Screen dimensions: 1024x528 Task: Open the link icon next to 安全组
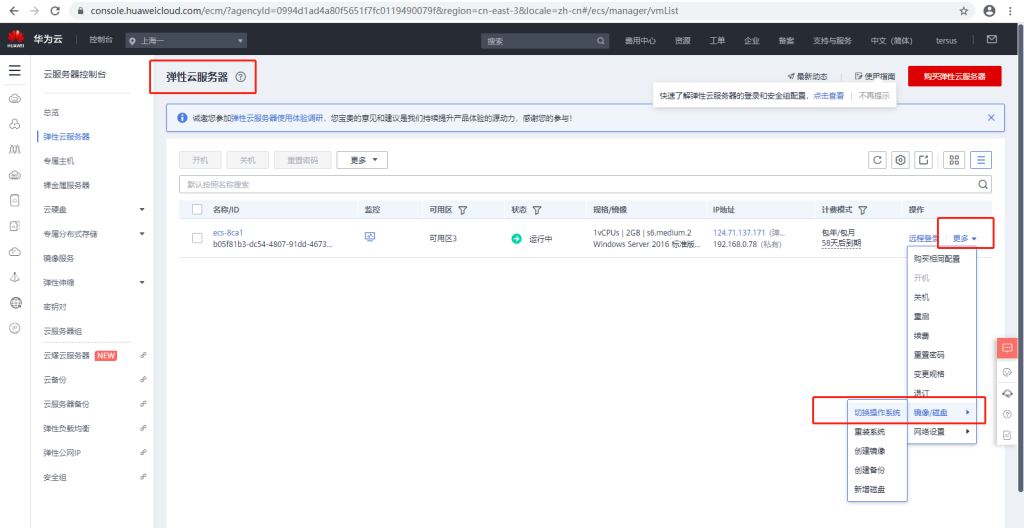[x=143, y=477]
